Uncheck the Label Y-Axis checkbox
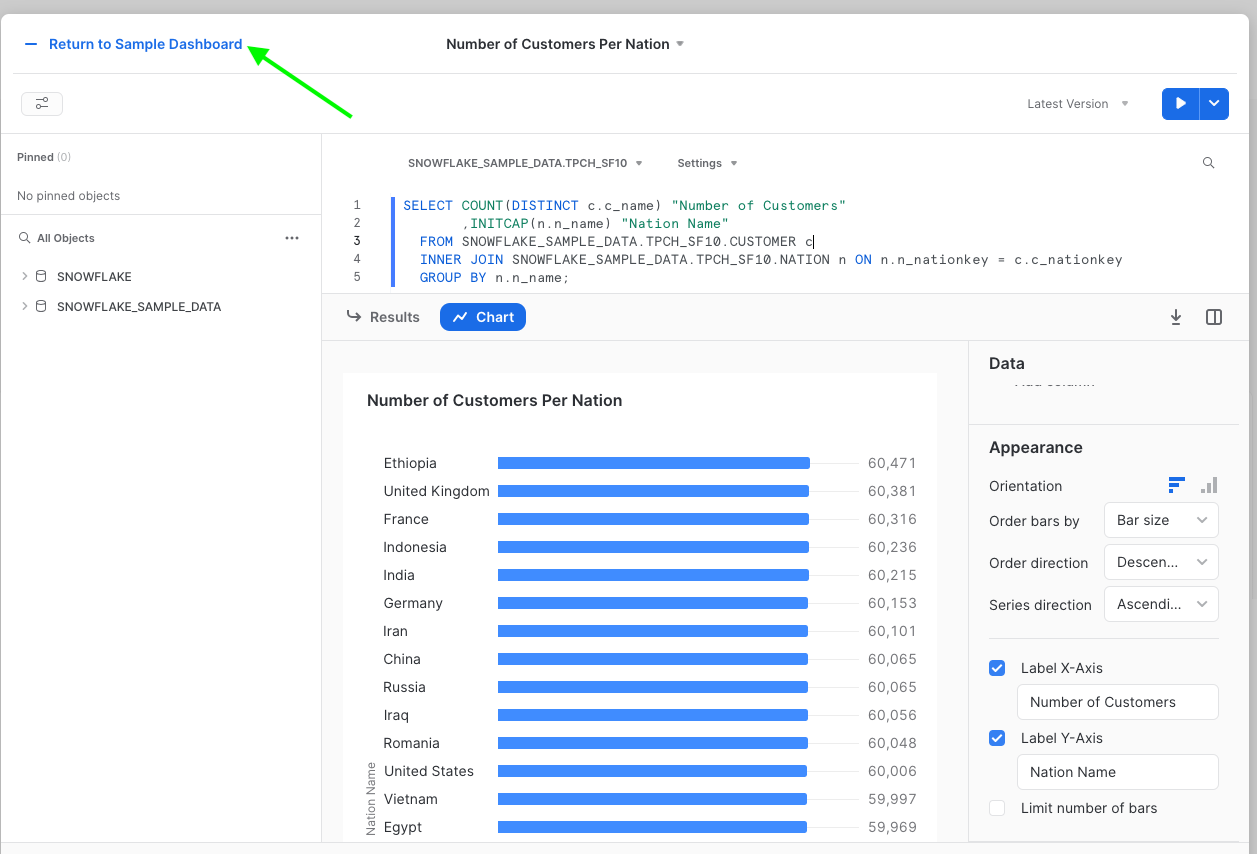Screen dimensions: 1257x854 click(x=997, y=738)
